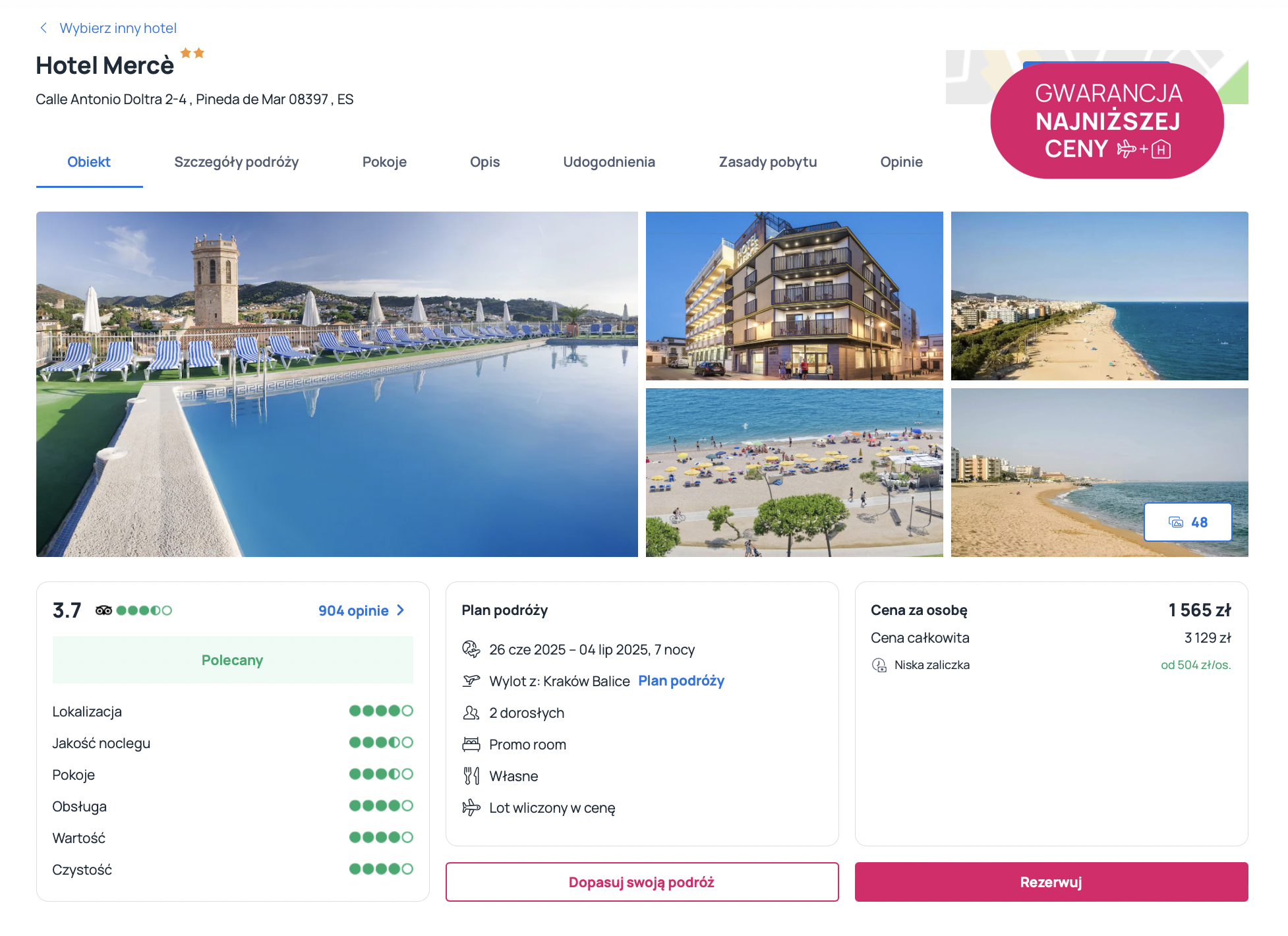
Task: Open the chevron arrow next to 904 opinie
Action: (x=401, y=610)
